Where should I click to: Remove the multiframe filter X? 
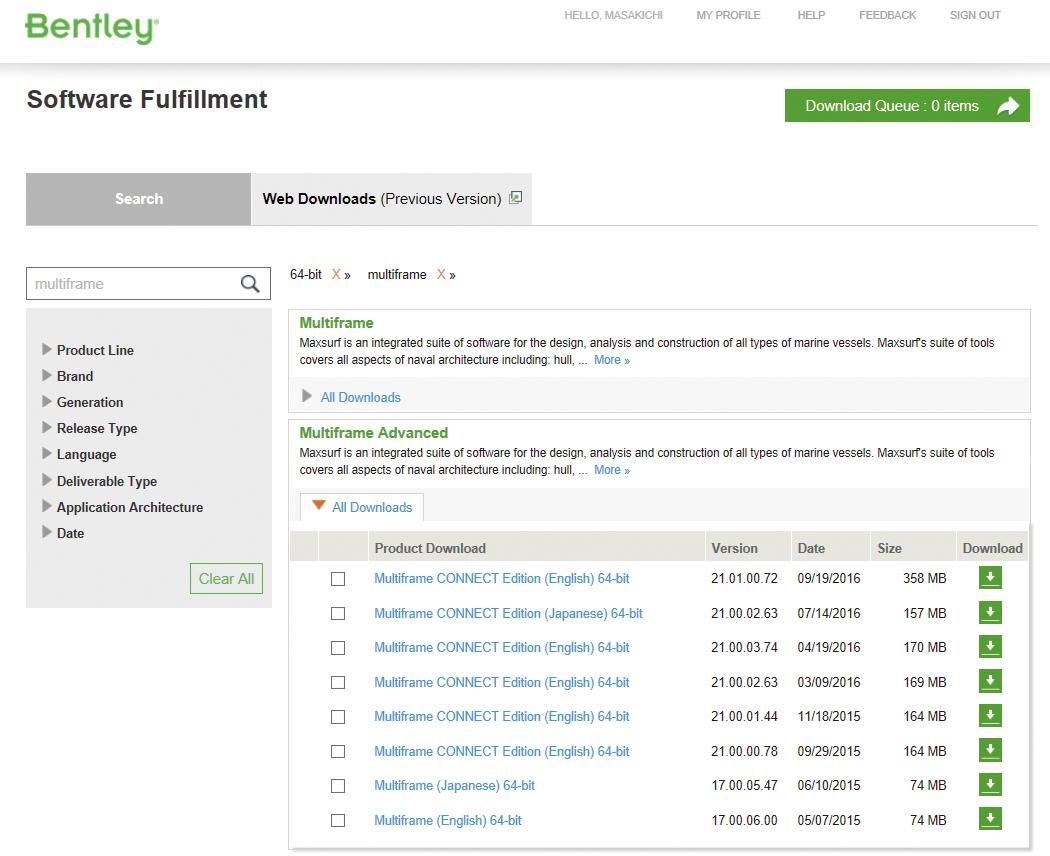pyautogui.click(x=441, y=275)
